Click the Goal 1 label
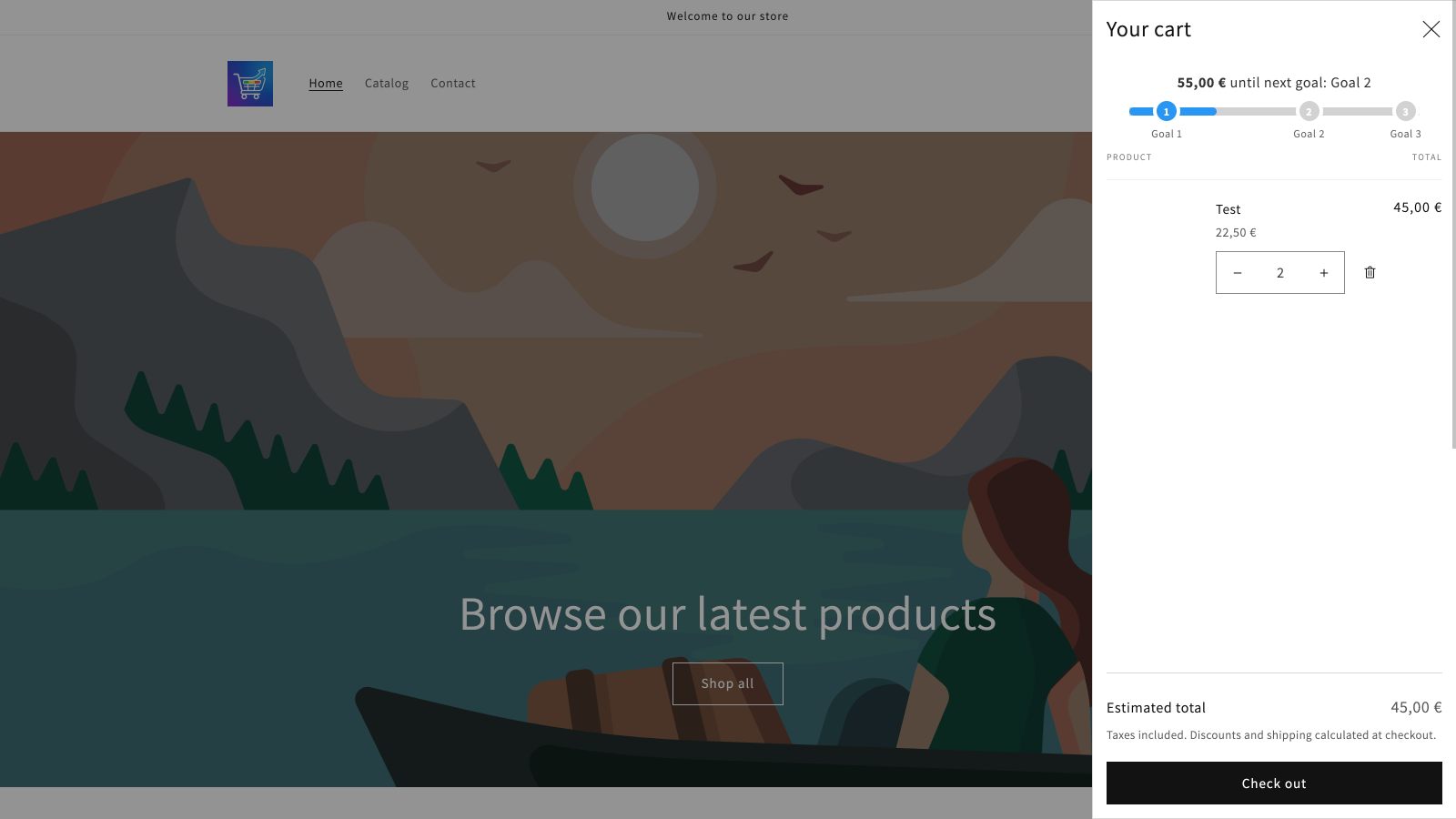This screenshot has width=1456, height=819. pos(1167,134)
